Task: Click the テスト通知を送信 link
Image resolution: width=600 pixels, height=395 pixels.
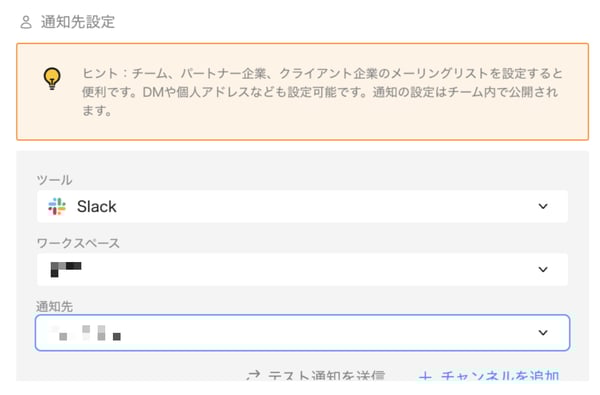Action: 326,376
